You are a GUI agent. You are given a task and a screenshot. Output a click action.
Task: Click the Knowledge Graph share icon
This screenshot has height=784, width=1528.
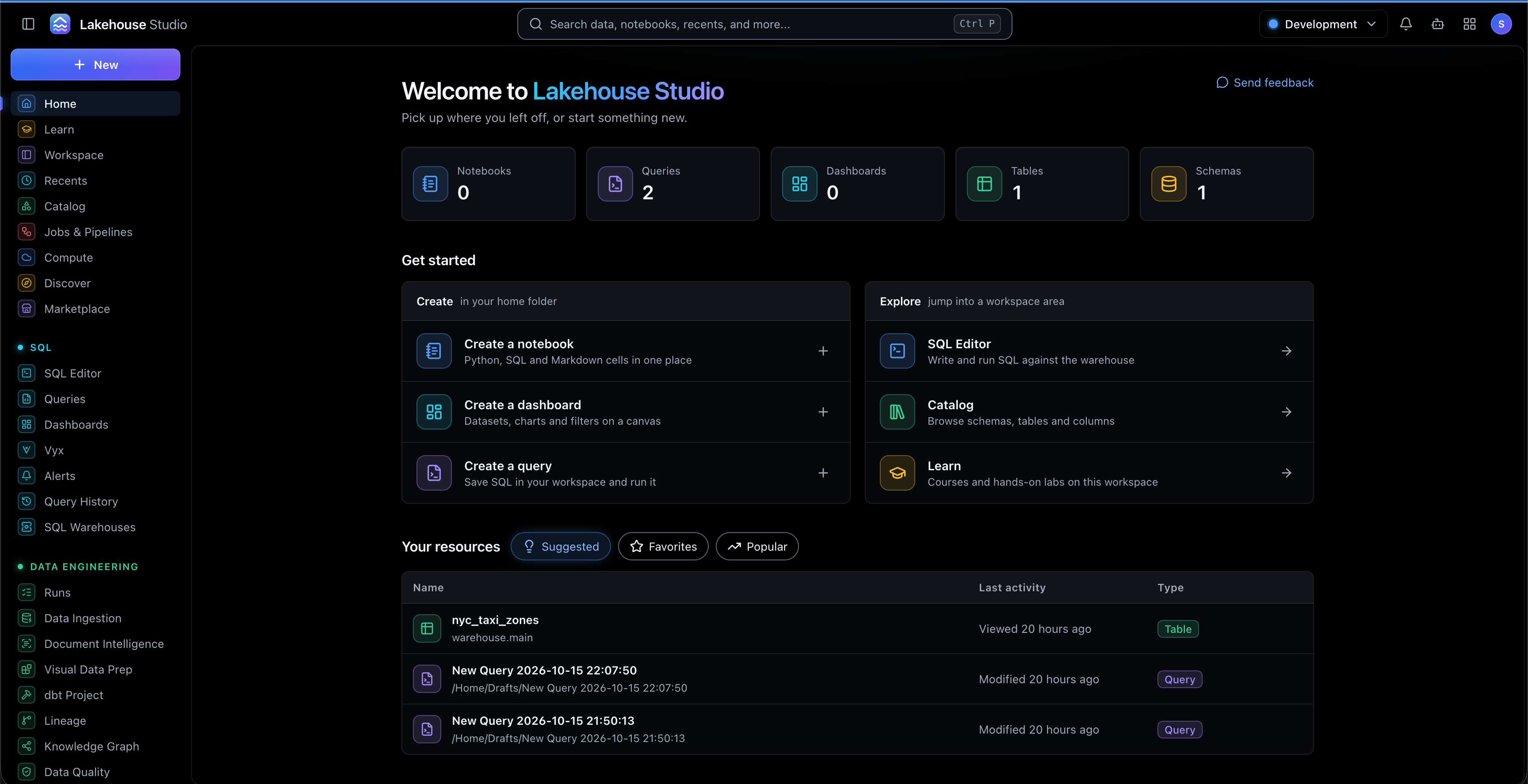27,746
